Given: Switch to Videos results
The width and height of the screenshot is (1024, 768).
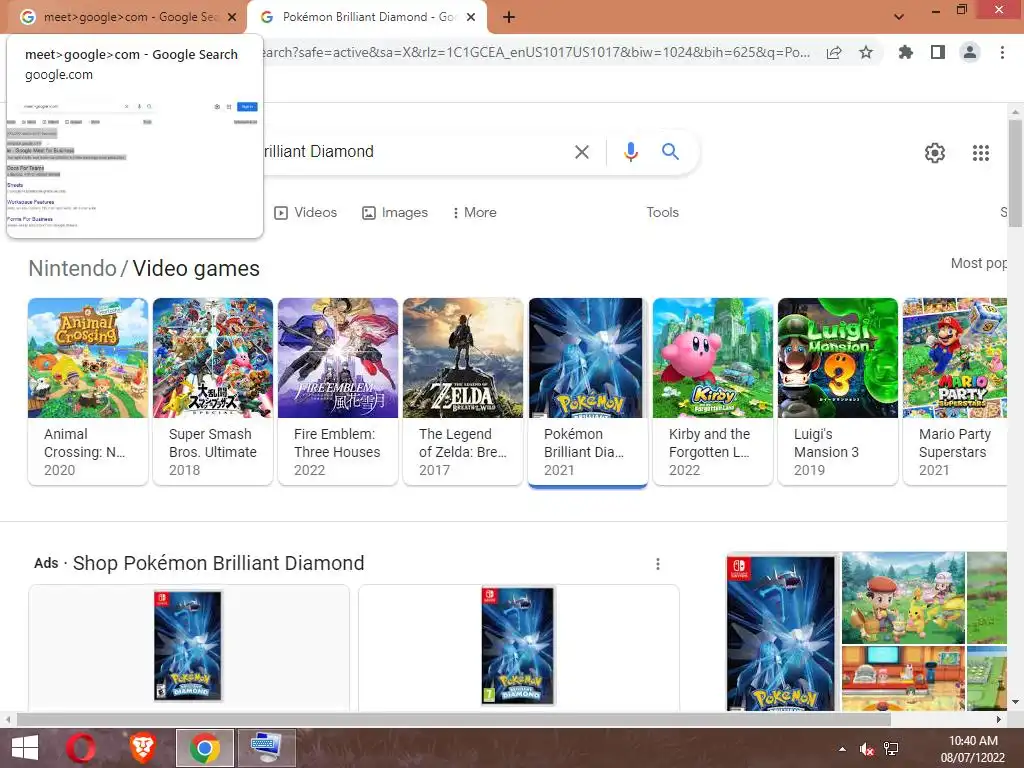Looking at the screenshot, I should pos(306,213).
